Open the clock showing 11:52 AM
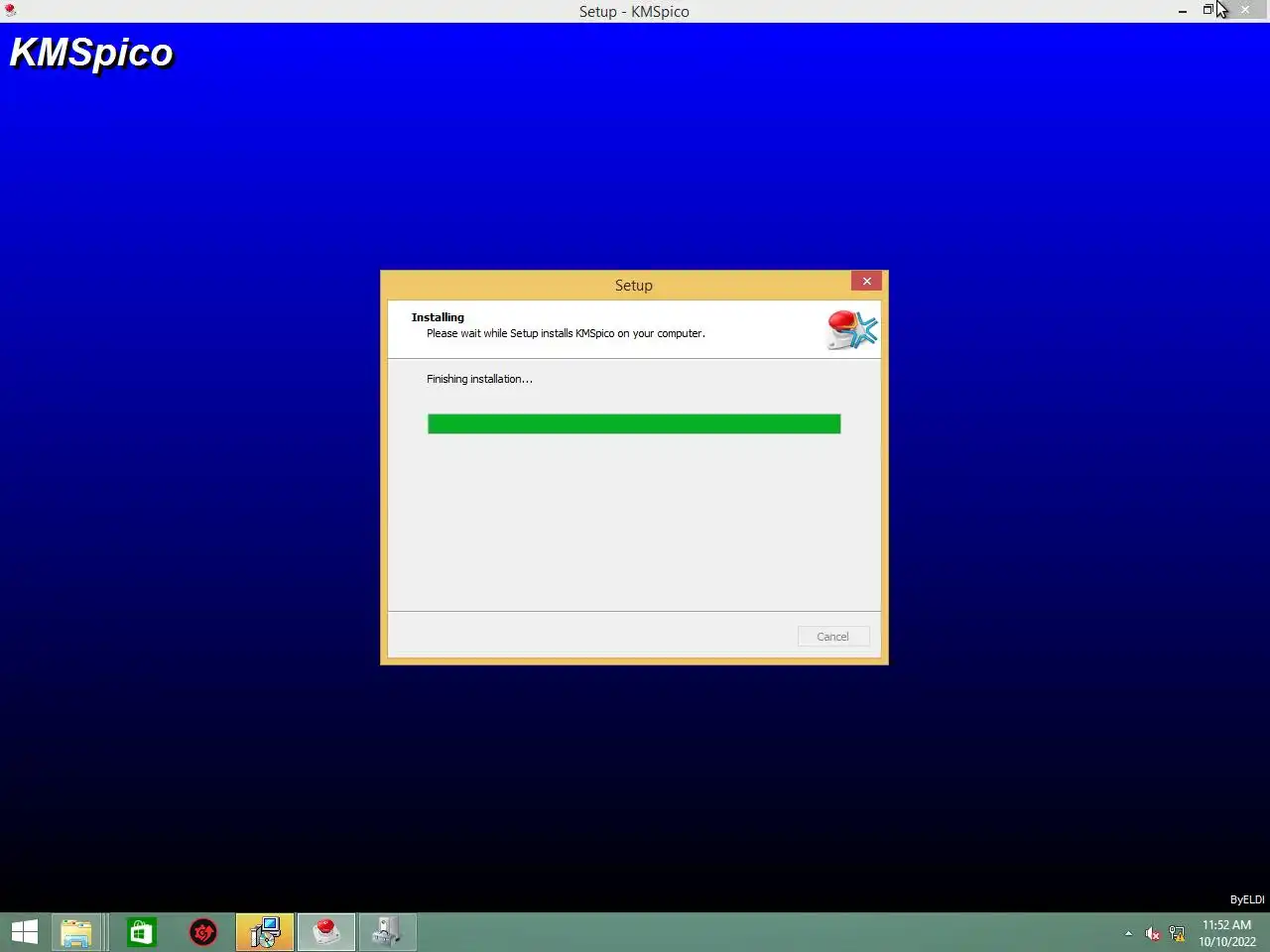 (1227, 933)
